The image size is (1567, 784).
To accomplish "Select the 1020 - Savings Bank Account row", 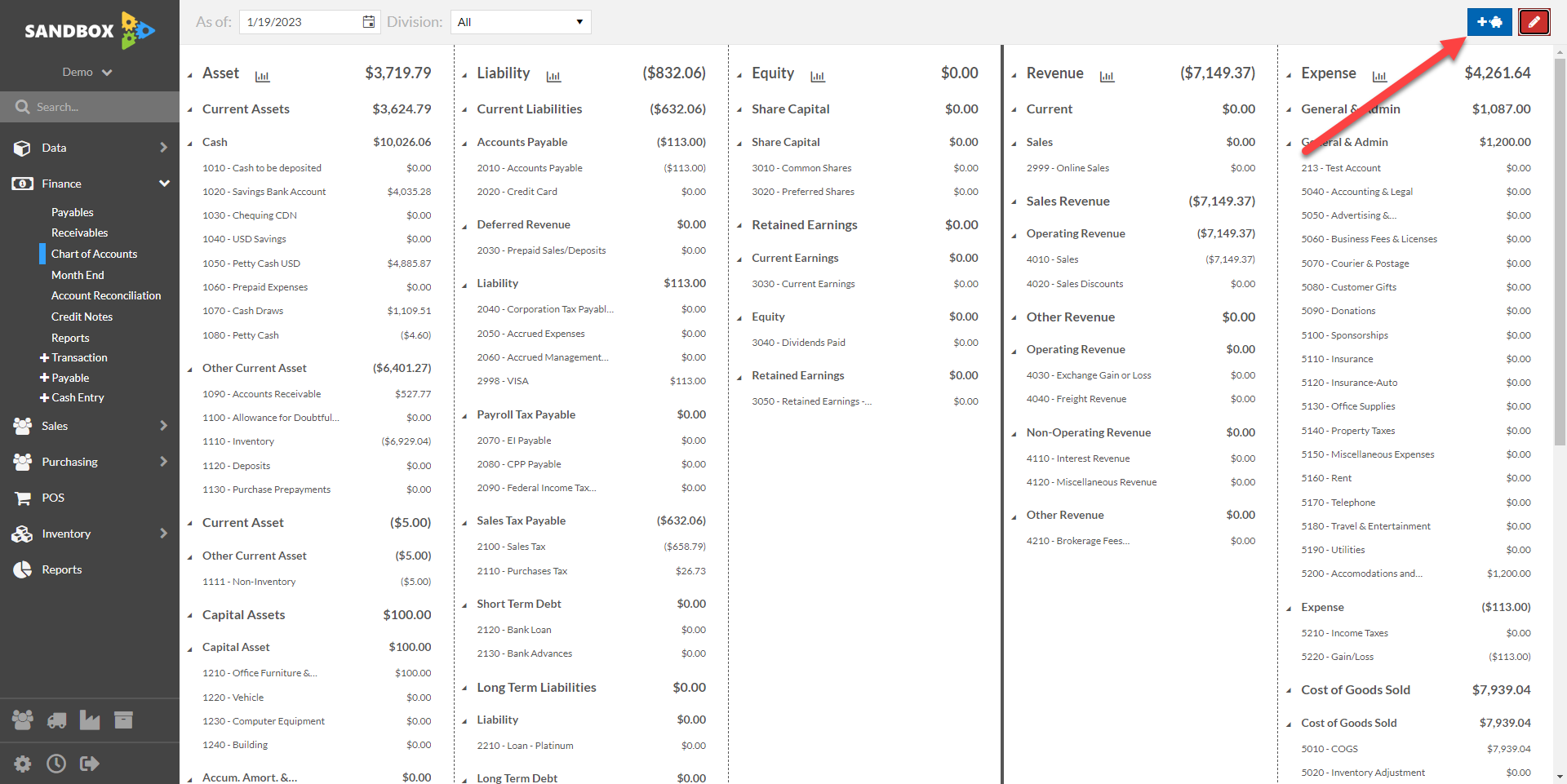I will point(317,192).
